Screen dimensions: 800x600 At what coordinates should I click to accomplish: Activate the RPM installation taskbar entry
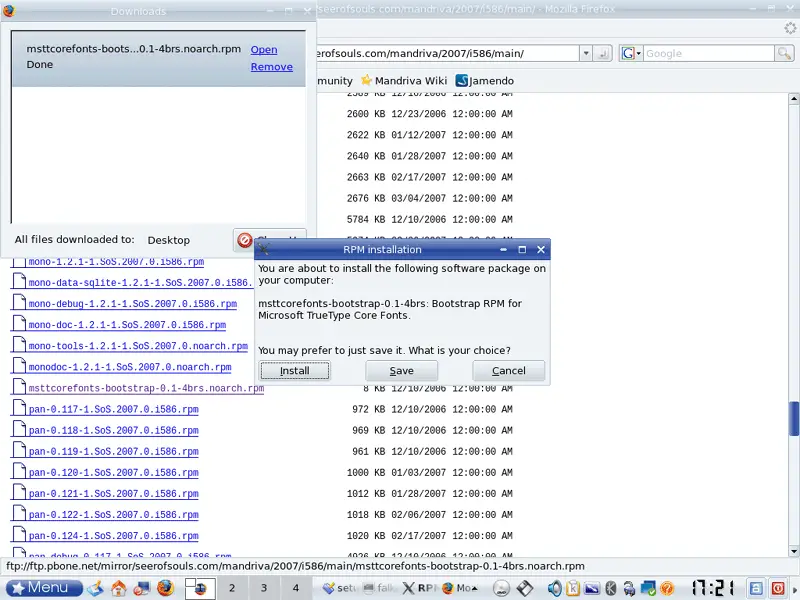click(x=419, y=588)
